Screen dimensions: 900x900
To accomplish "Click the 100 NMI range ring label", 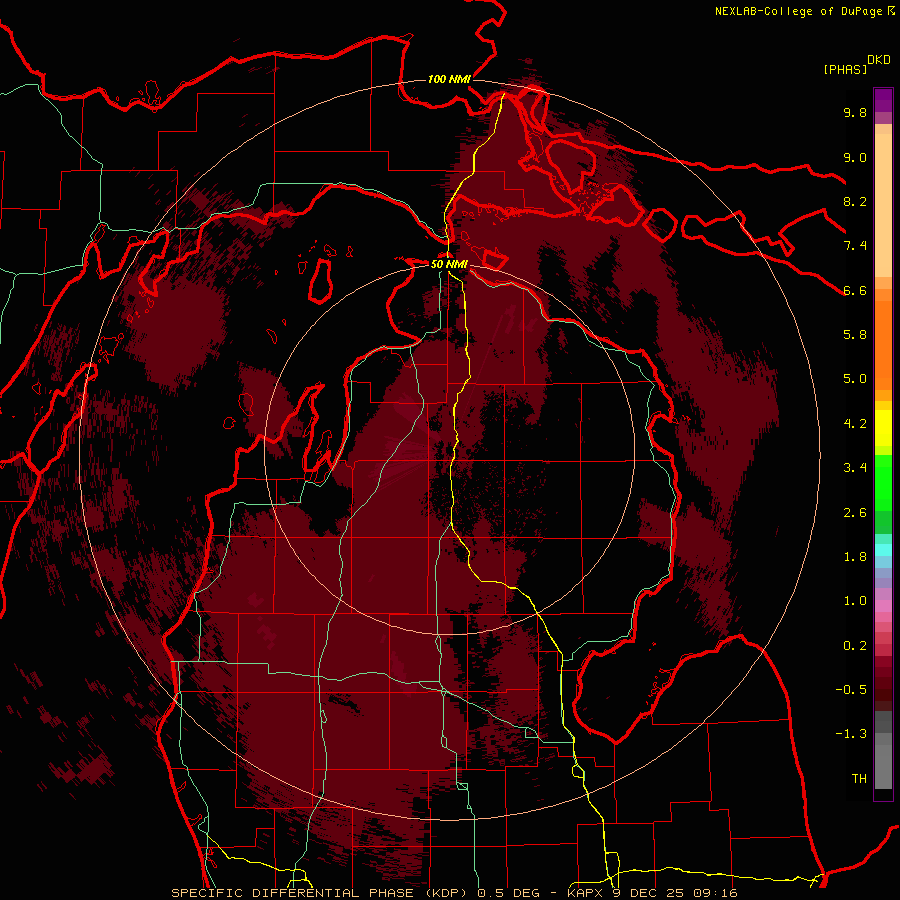I will (449, 79).
